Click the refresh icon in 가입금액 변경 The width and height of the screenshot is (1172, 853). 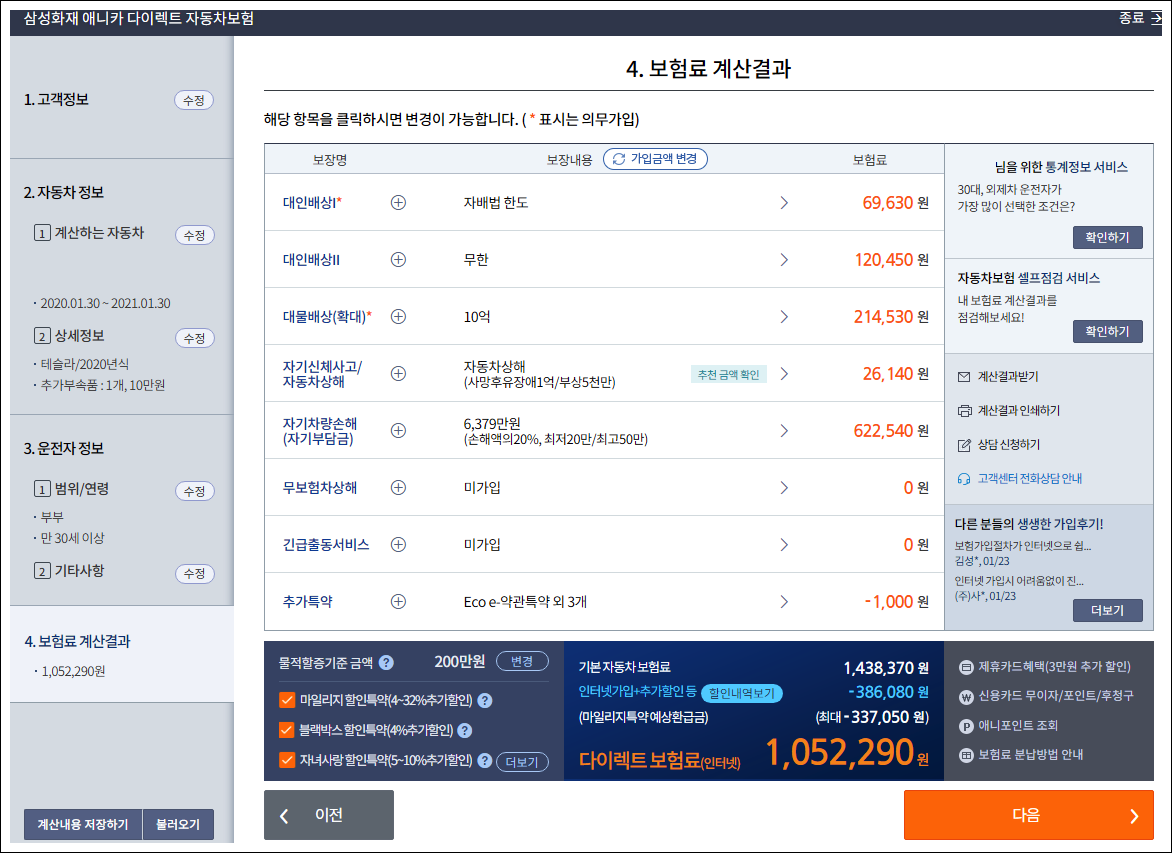[619, 159]
